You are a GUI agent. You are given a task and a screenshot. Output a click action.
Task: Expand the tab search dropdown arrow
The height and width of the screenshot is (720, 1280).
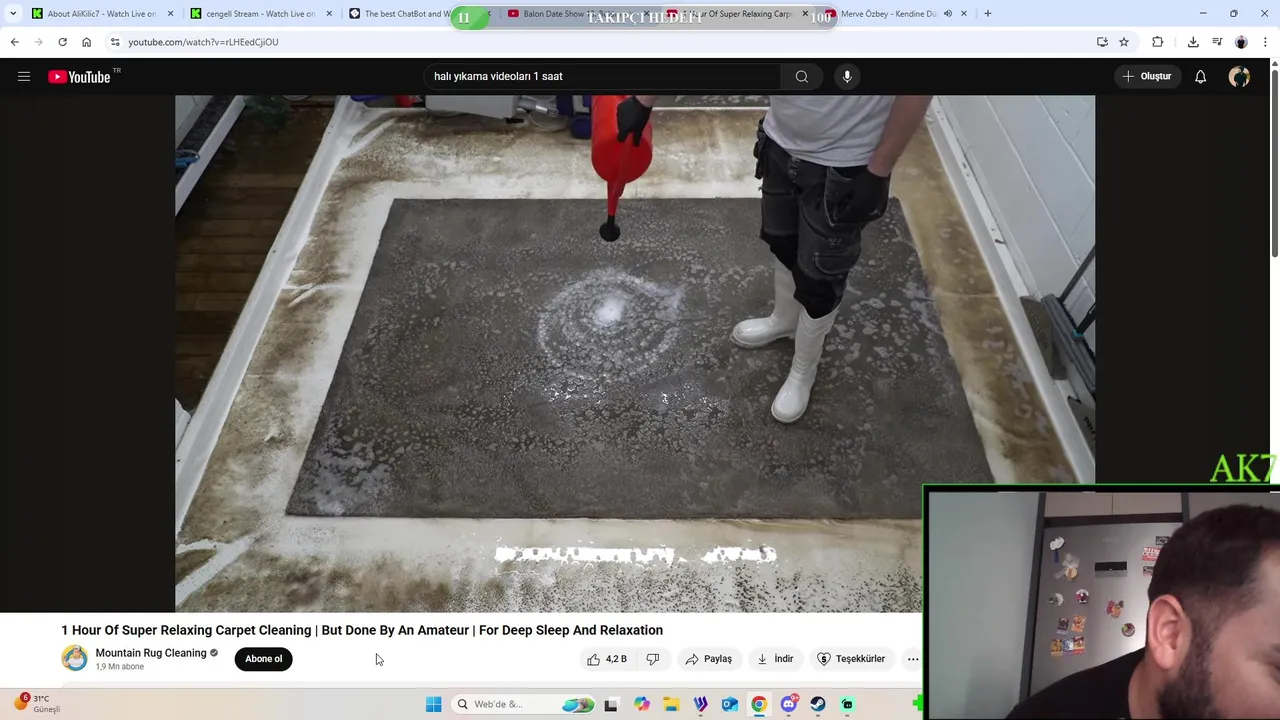pos(13,14)
